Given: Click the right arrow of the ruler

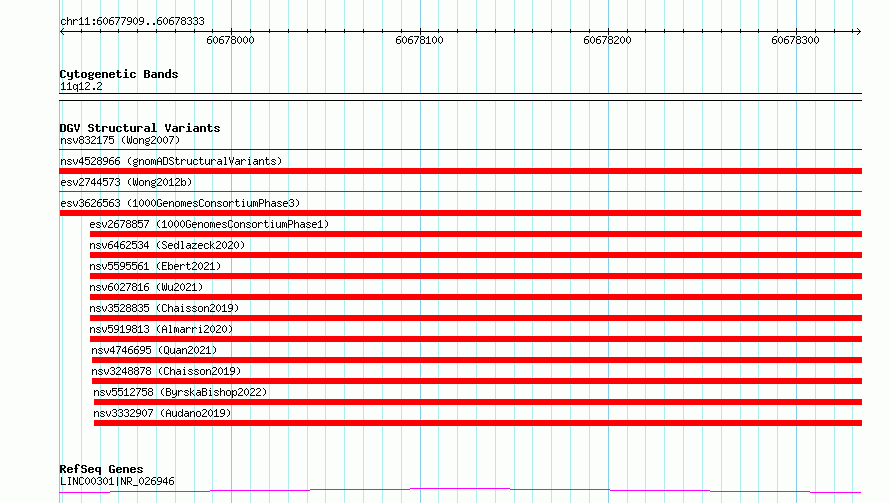Looking at the screenshot, I should (858, 31).
